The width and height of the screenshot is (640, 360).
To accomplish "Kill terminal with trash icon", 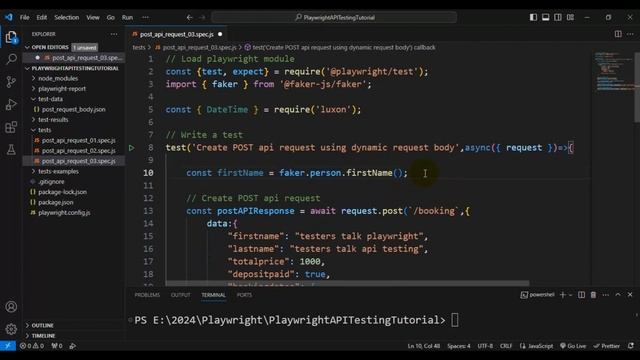I will click(593, 295).
